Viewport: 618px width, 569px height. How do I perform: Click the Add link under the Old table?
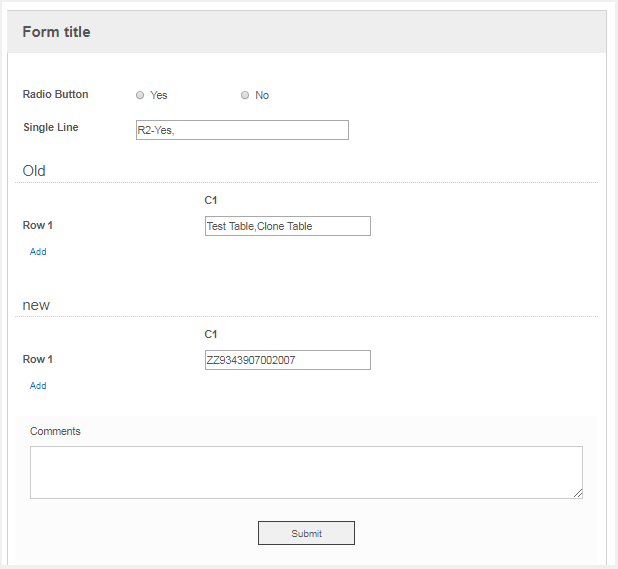click(x=38, y=252)
